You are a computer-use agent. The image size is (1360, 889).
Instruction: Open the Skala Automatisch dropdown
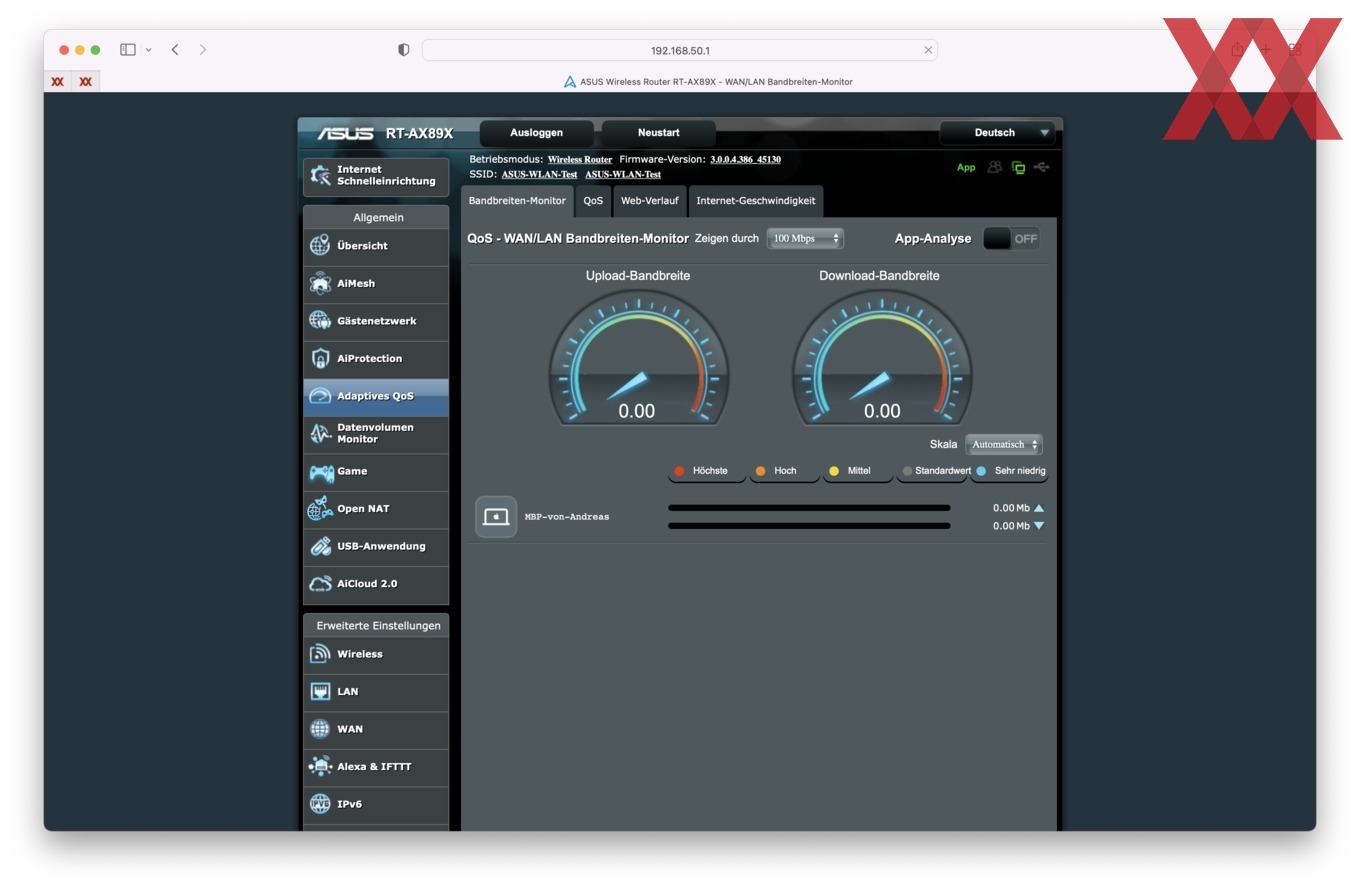(1004, 444)
